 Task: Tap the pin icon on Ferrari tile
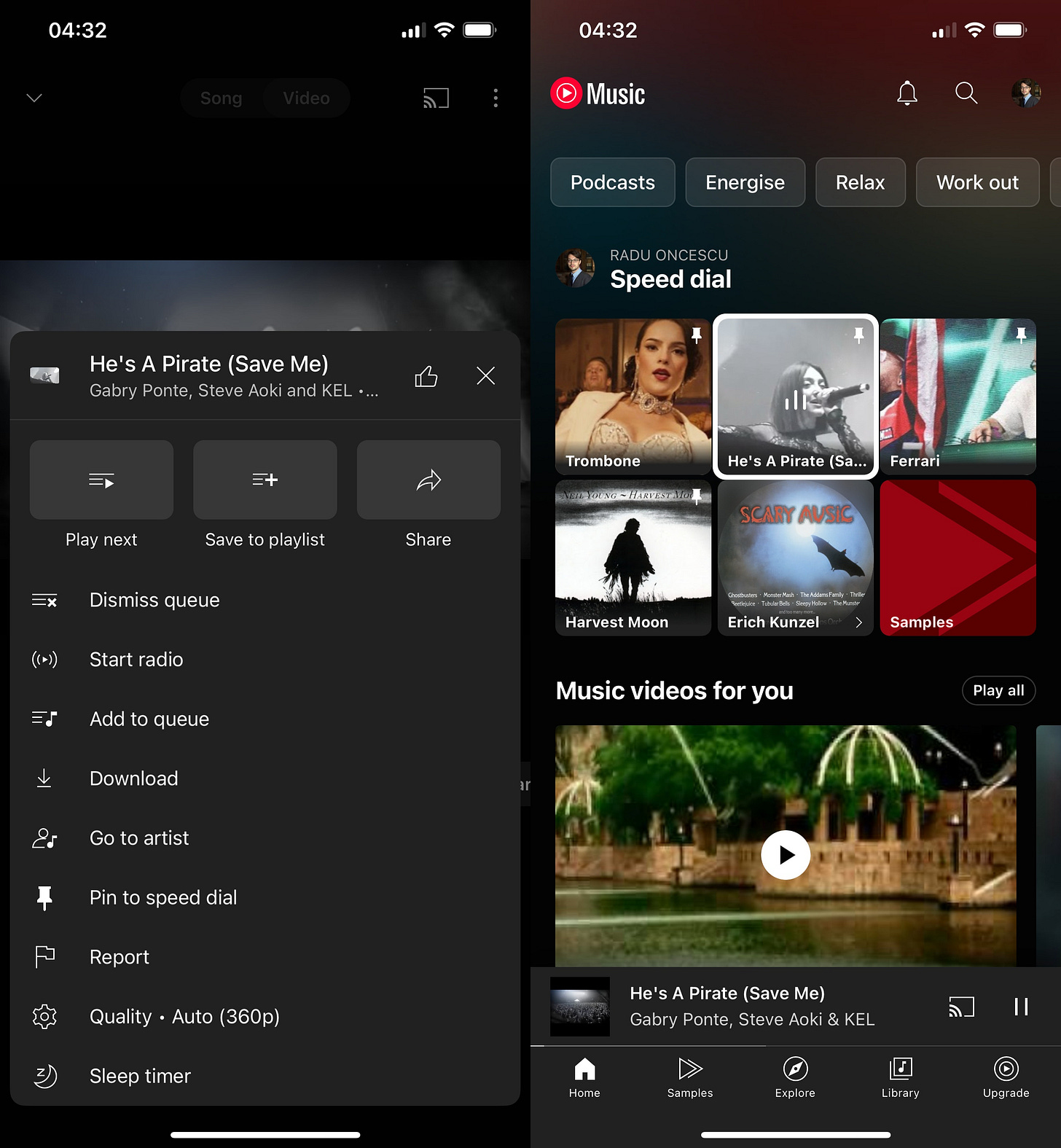1021,335
